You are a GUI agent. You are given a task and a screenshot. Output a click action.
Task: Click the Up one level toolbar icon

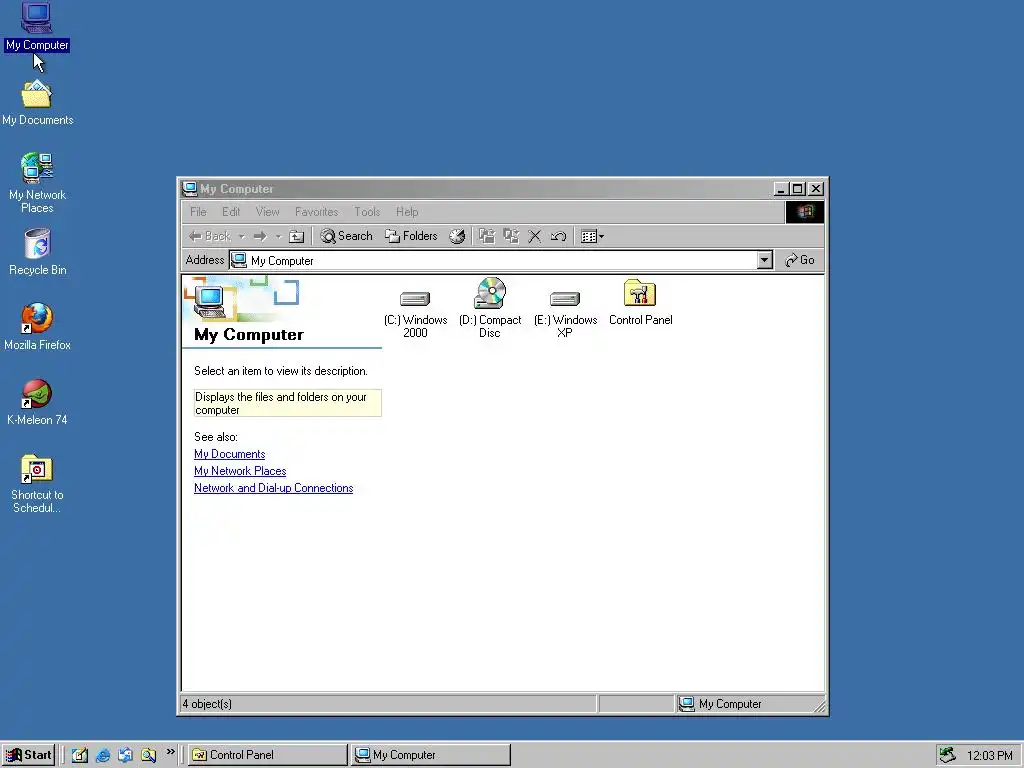coord(296,236)
